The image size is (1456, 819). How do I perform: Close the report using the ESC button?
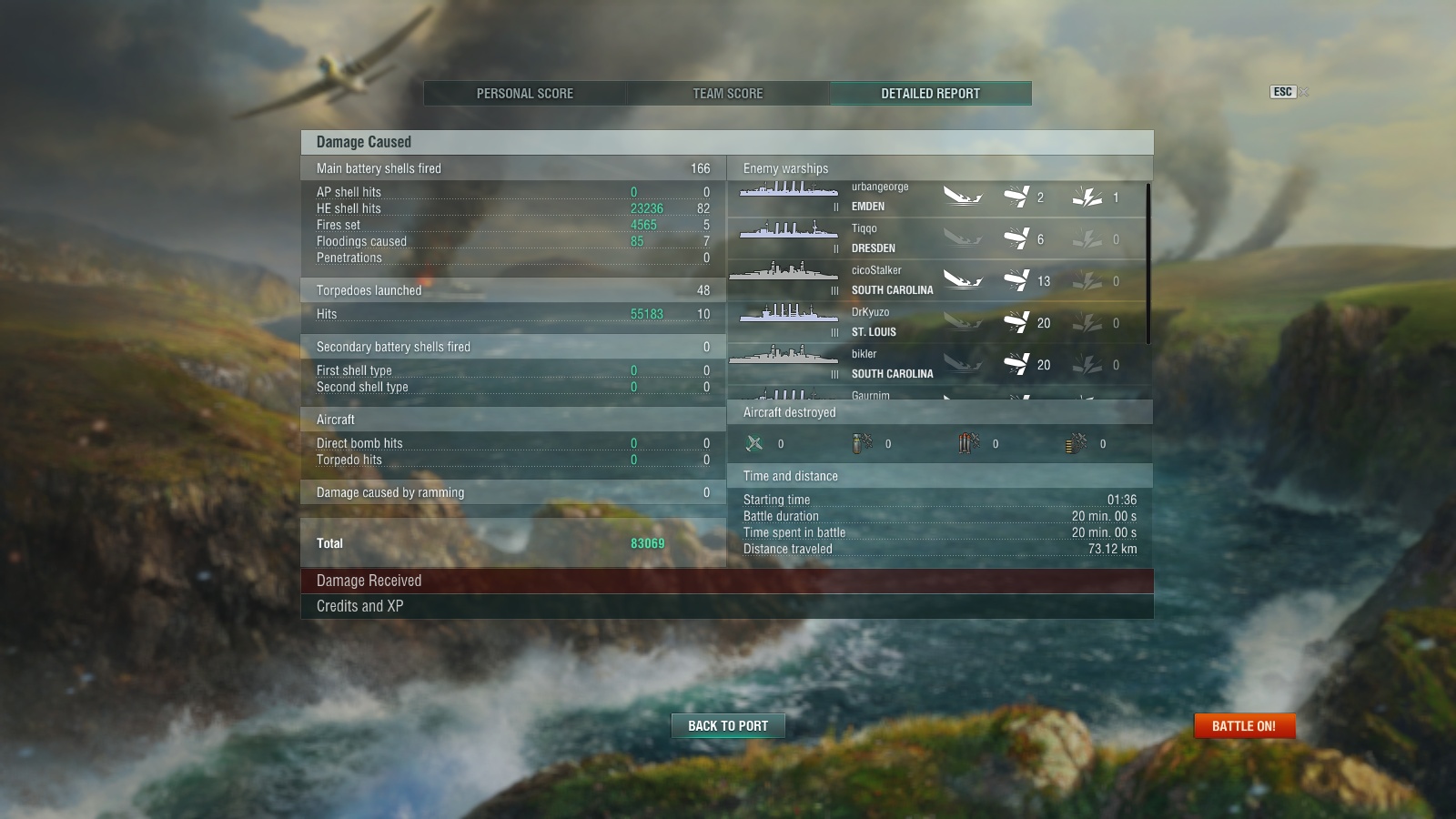point(1283,92)
